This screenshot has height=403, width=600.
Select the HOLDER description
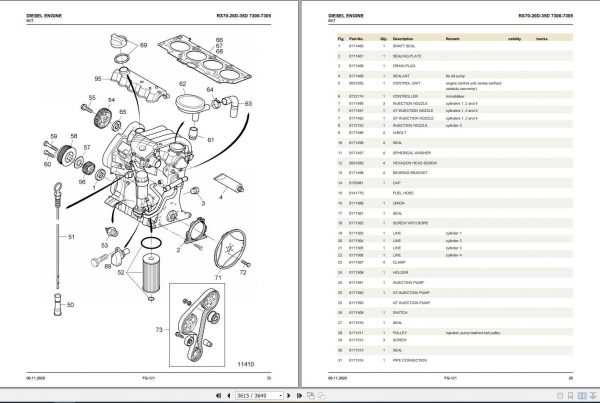click(x=400, y=272)
